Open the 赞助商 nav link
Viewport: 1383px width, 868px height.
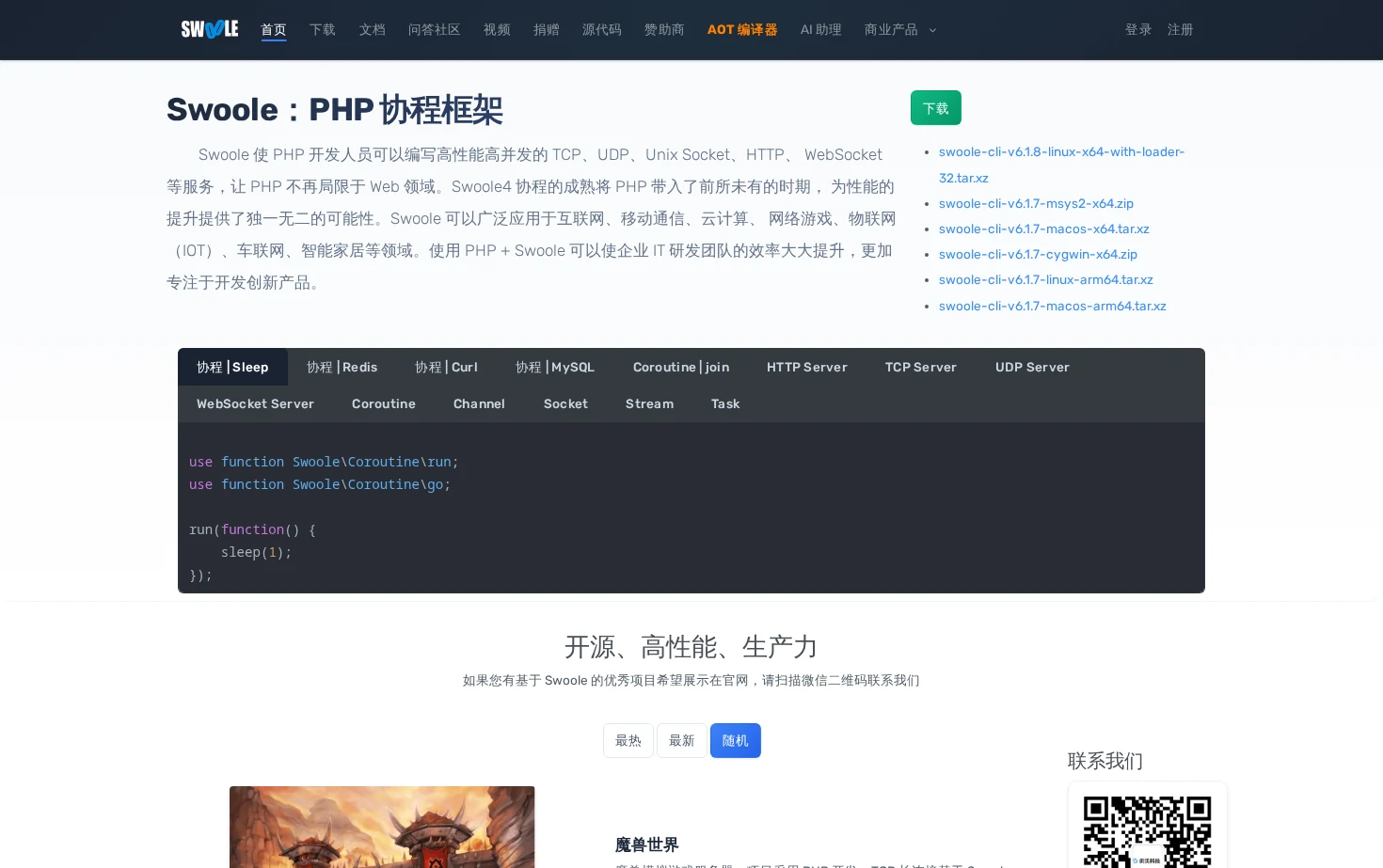point(664,30)
